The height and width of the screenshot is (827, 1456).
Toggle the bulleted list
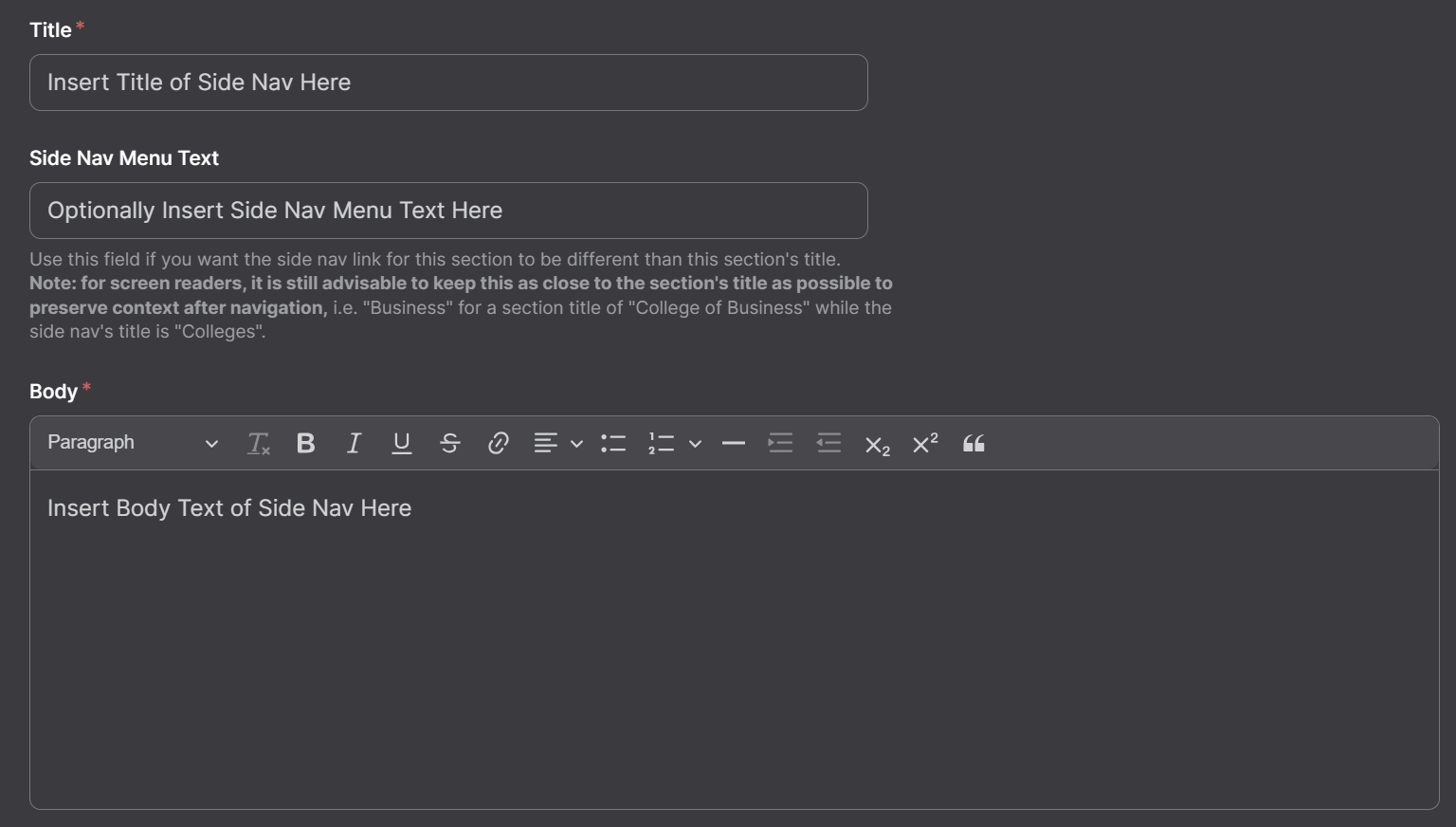(x=613, y=443)
